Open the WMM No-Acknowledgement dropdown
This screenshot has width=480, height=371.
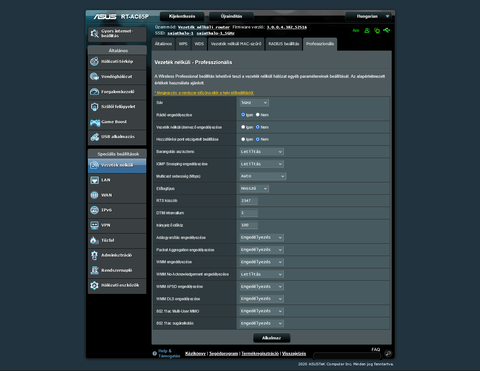[262, 274]
